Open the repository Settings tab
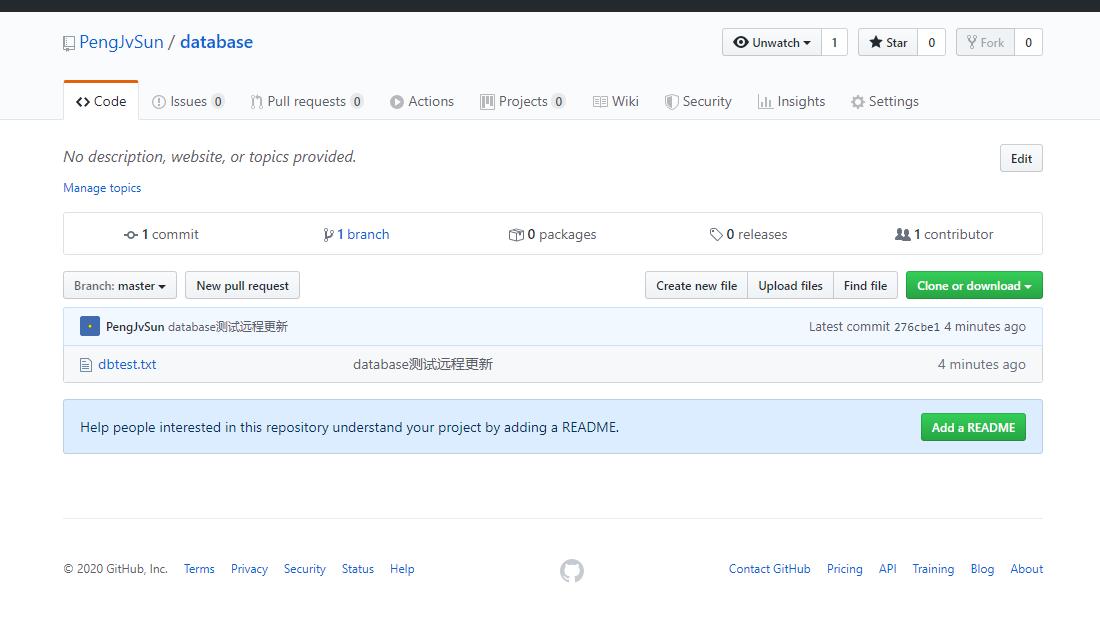The width and height of the screenshot is (1100, 624). coord(885,100)
